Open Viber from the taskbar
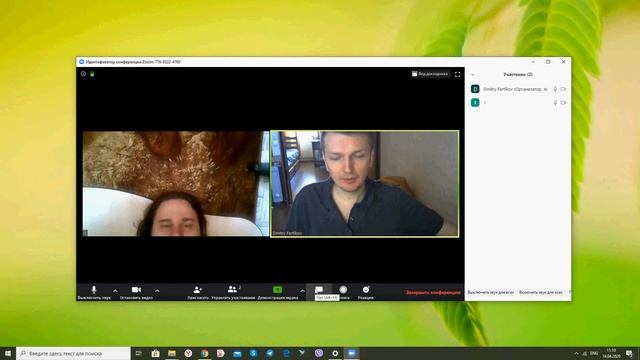 [319, 353]
